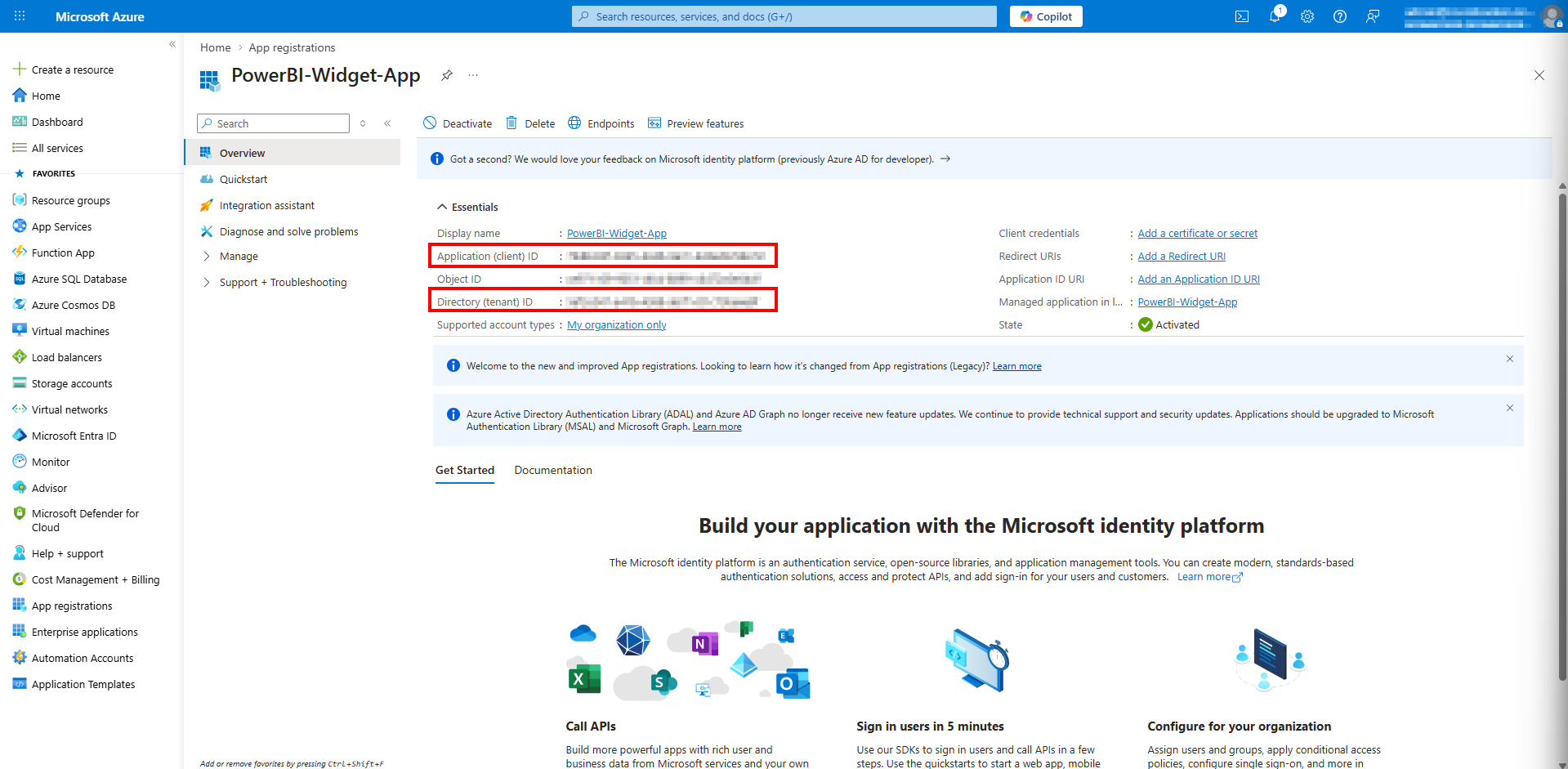Open the notifications bell

coord(1274,16)
